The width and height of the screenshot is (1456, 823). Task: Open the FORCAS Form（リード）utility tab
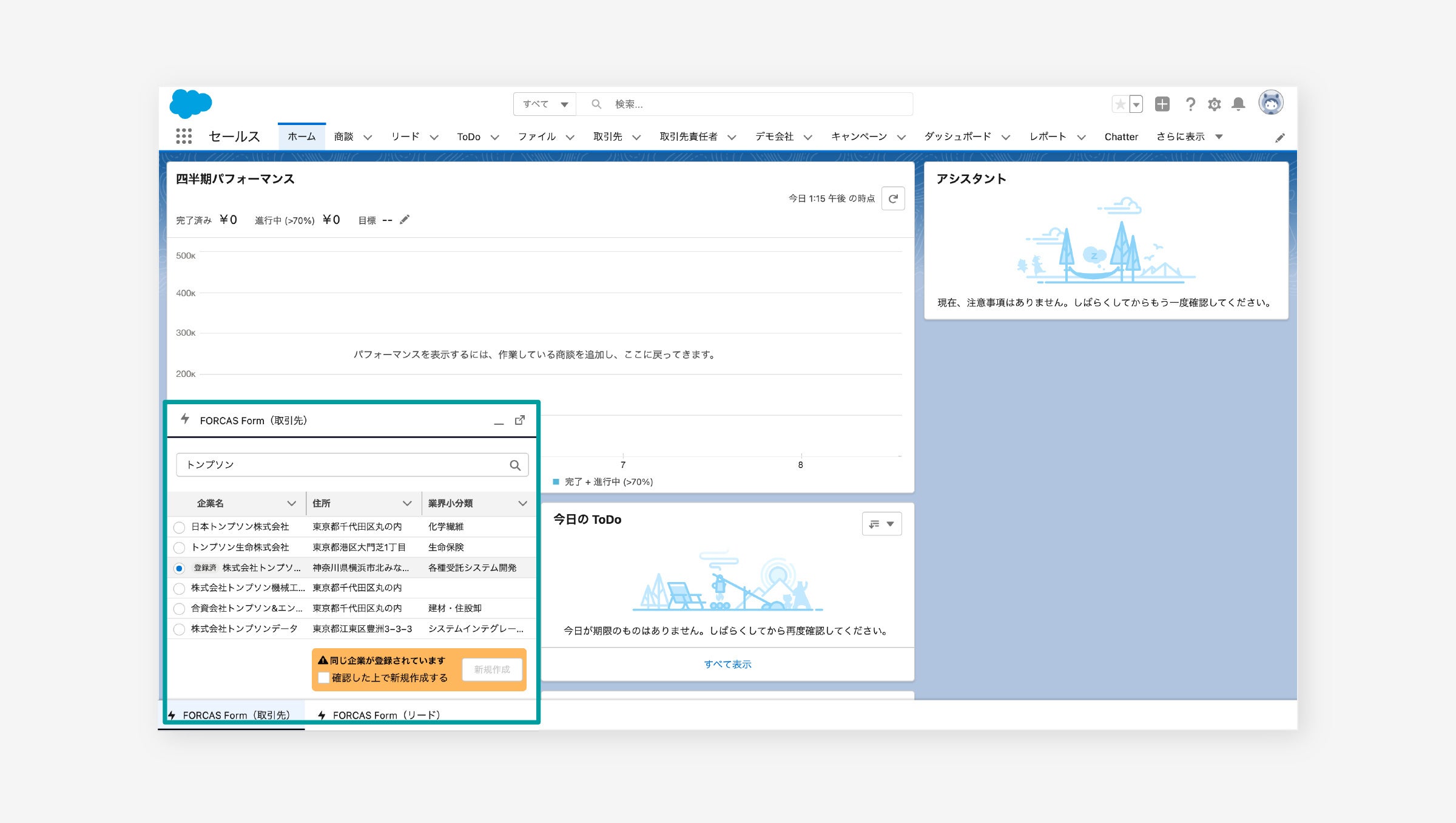point(379,715)
